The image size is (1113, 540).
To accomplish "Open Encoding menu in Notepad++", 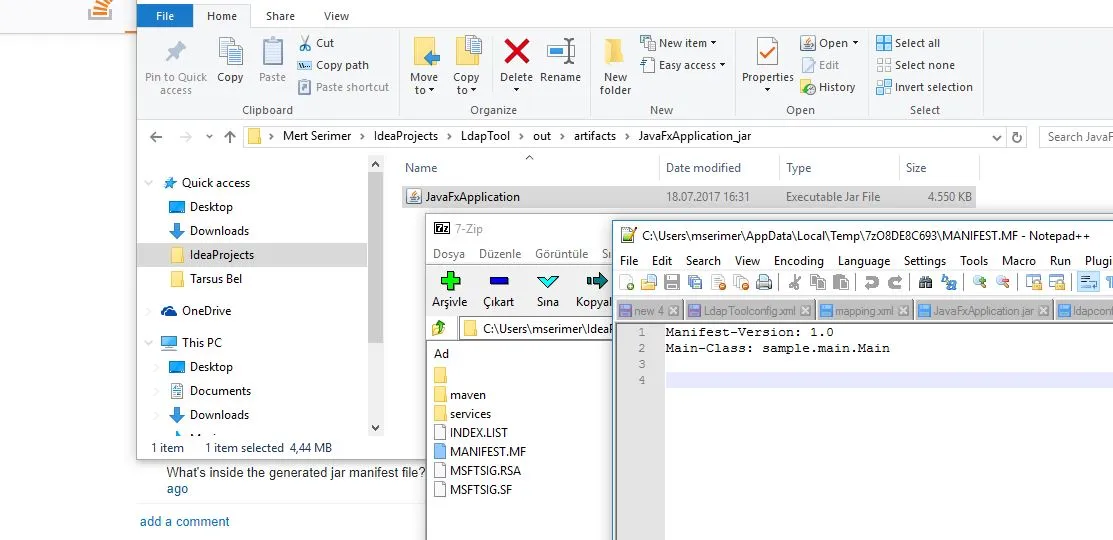I will click(799, 260).
